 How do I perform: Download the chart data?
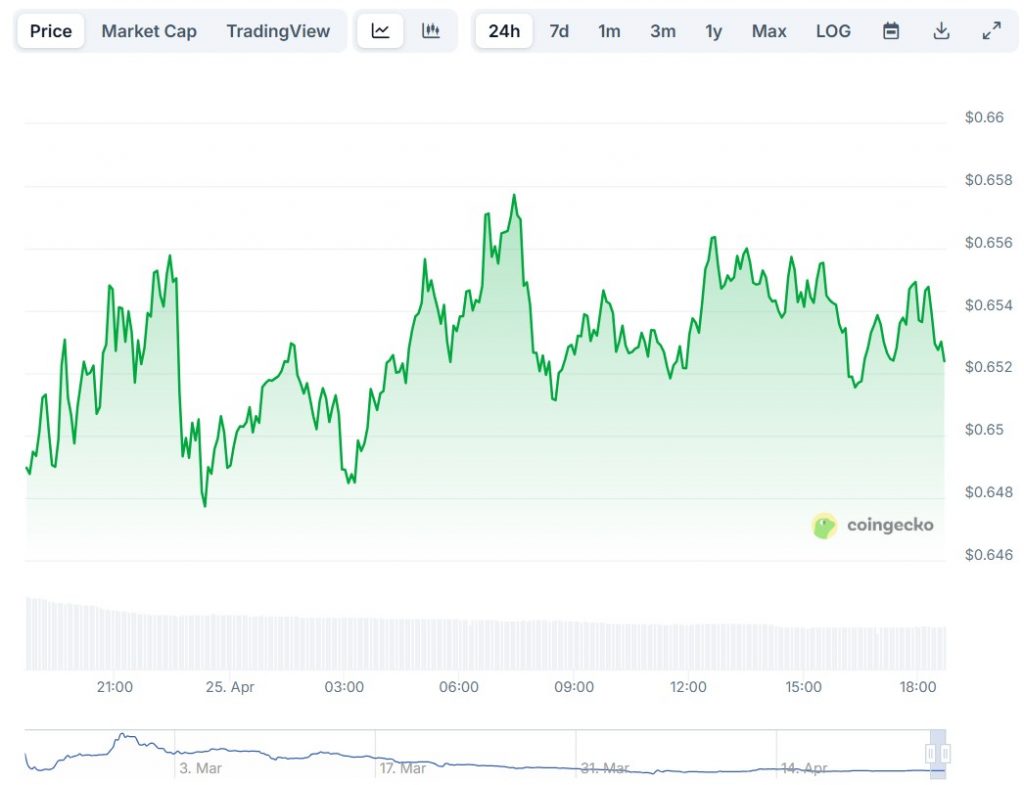[941, 31]
